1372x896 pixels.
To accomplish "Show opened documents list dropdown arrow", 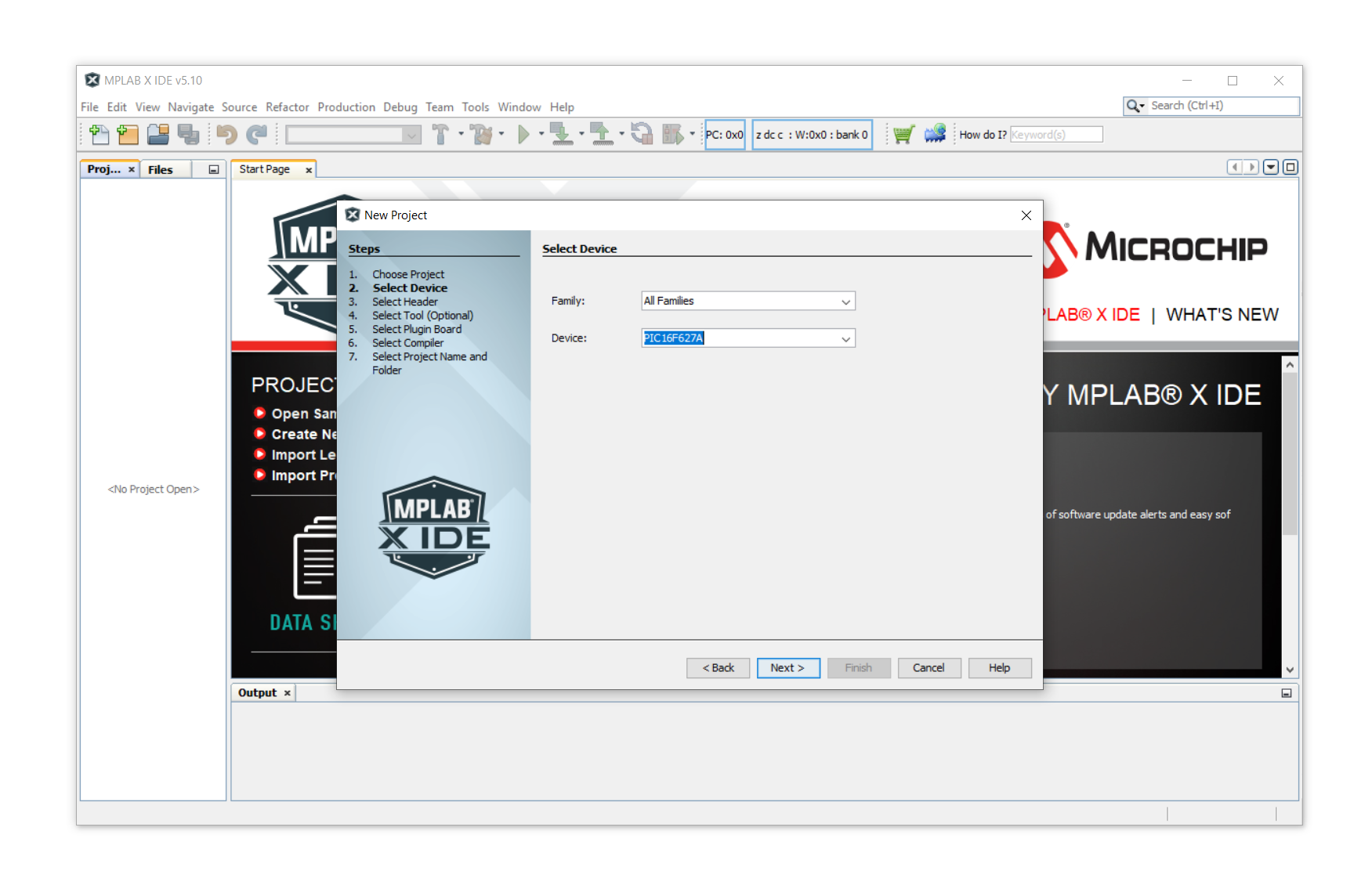I will tap(1271, 167).
